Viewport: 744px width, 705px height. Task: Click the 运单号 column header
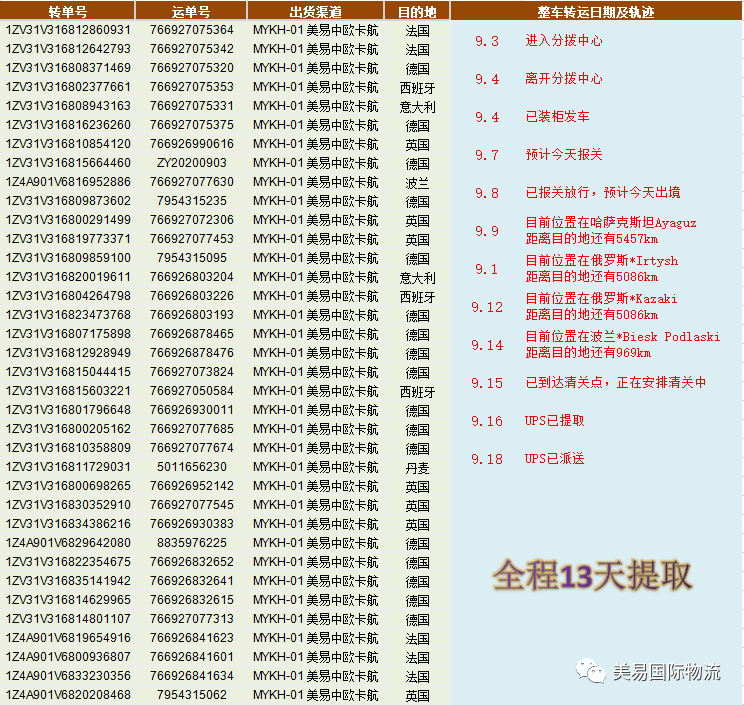(191, 11)
